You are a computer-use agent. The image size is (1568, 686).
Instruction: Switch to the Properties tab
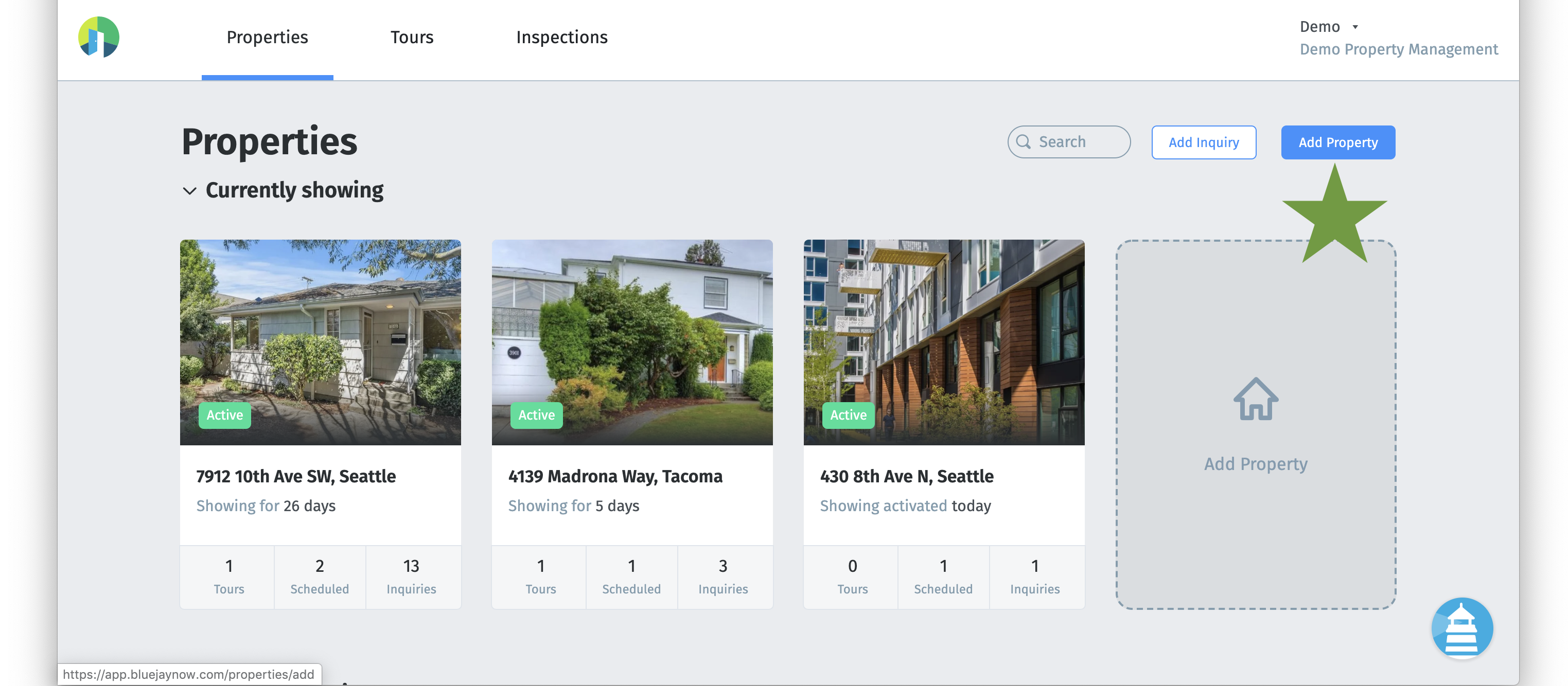[267, 37]
